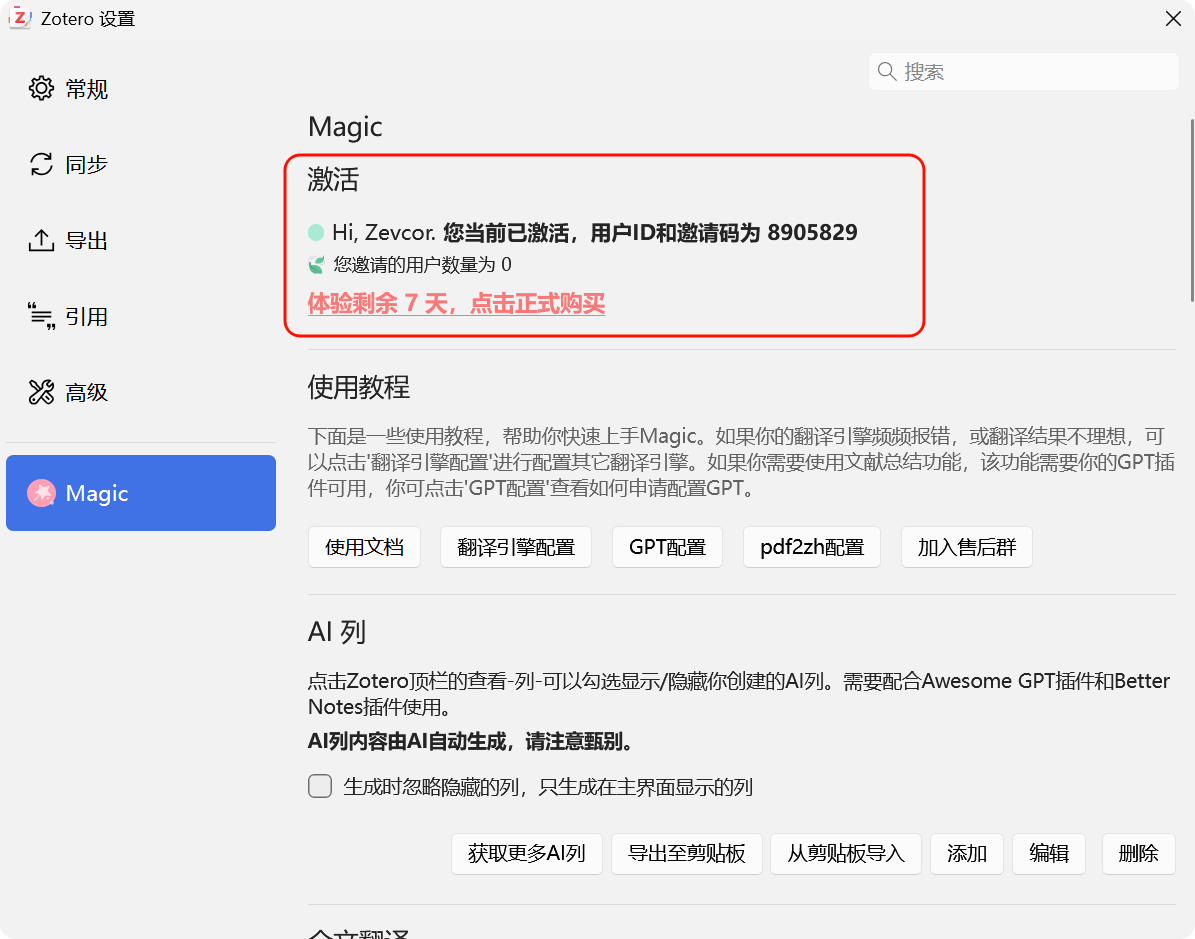The image size is (1195, 939).
Task: Open the 高级 advanced settings pane
Action: 141,393
